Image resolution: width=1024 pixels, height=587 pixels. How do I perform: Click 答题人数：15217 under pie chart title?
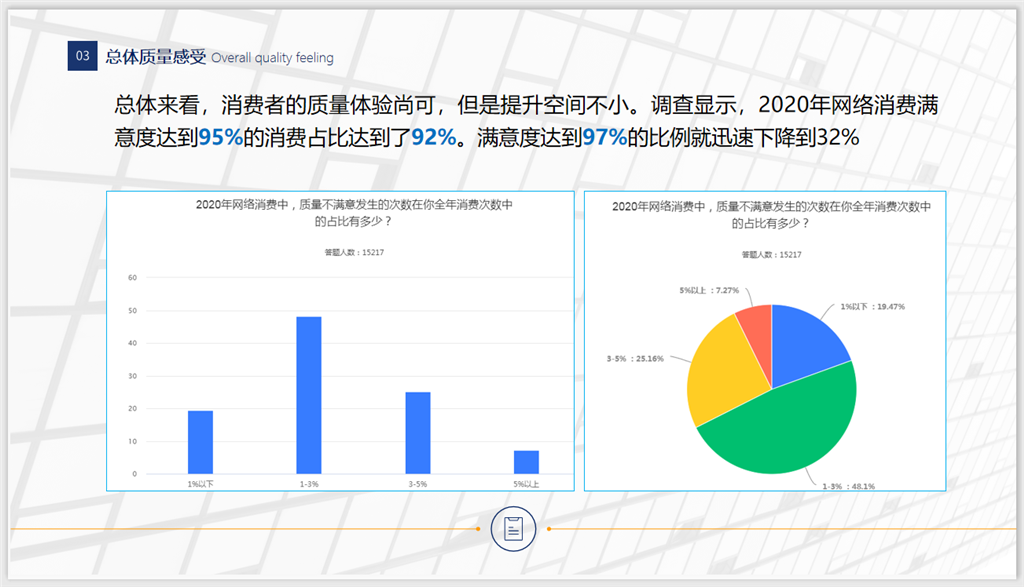click(771, 255)
